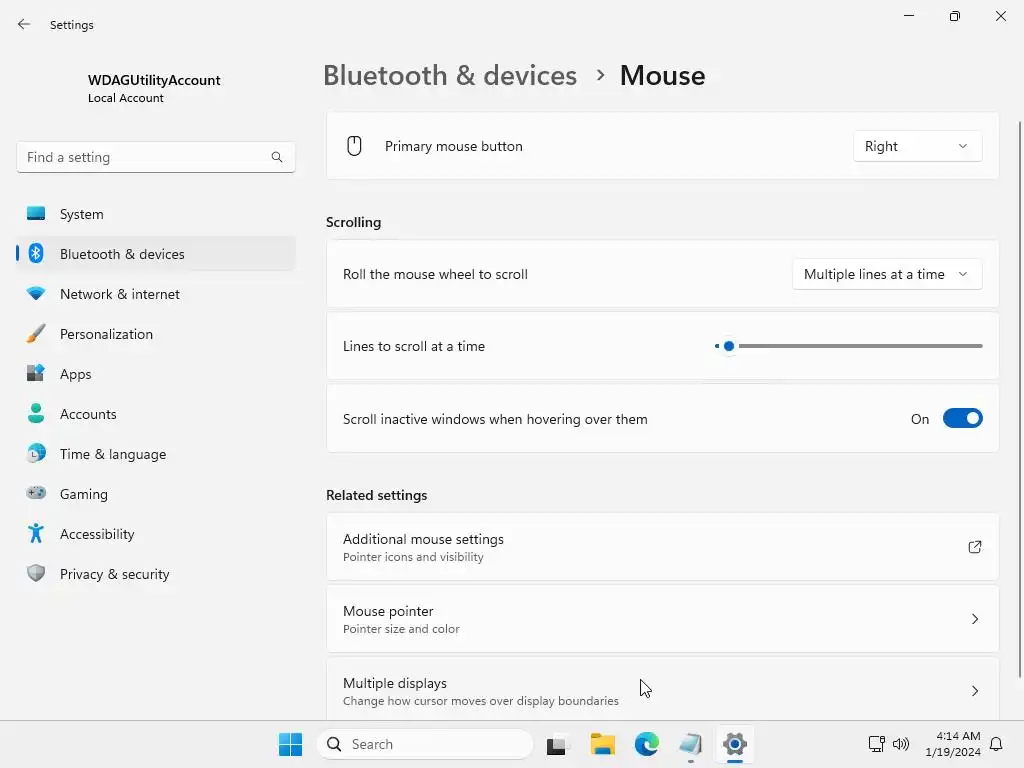Open Mouse pointer settings via chevron
The height and width of the screenshot is (768, 1024).
tap(974, 619)
